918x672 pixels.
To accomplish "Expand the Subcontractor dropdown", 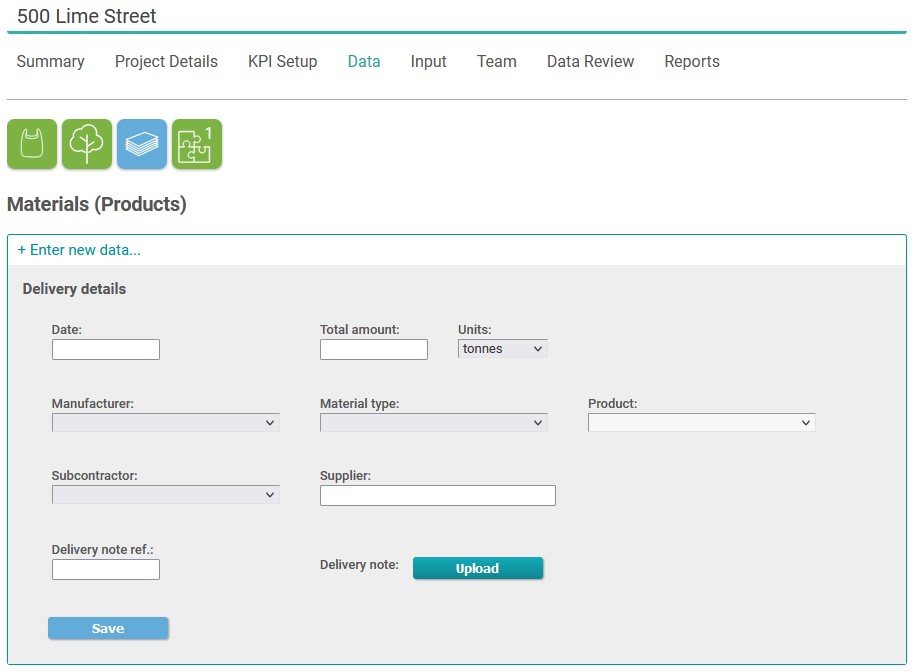I will pyautogui.click(x=165, y=495).
